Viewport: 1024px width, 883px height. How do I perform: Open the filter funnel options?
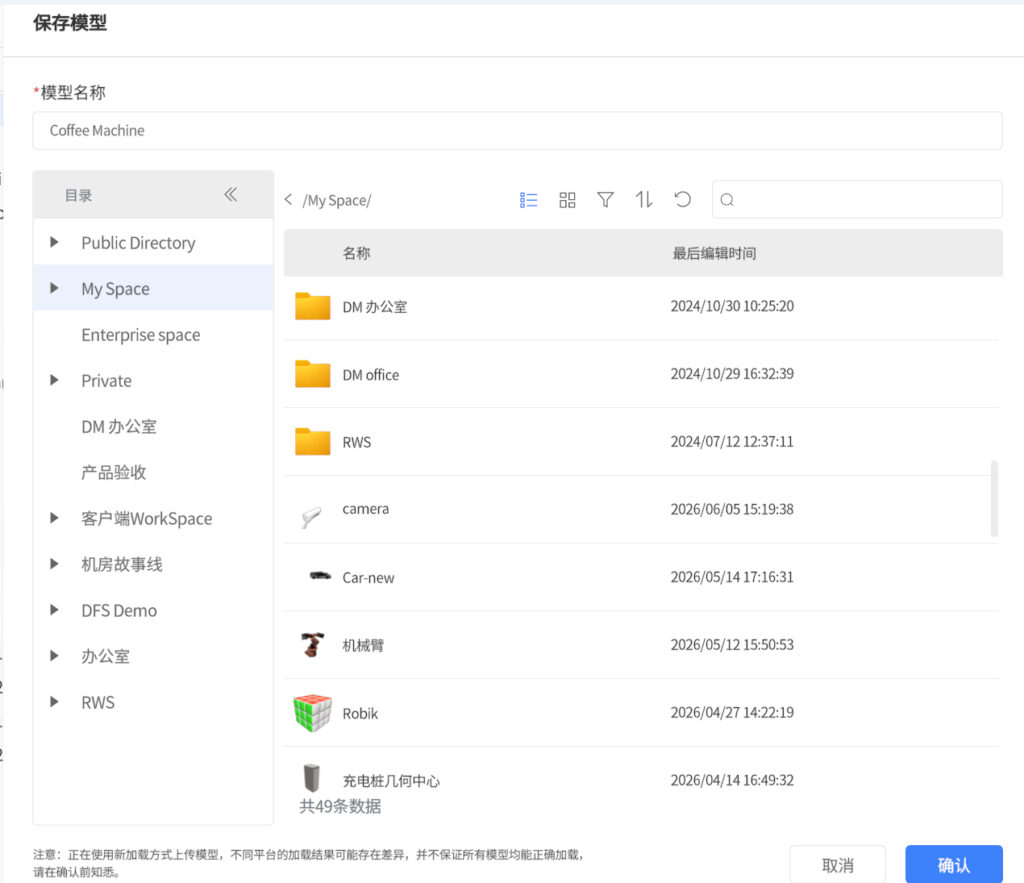[x=605, y=200]
